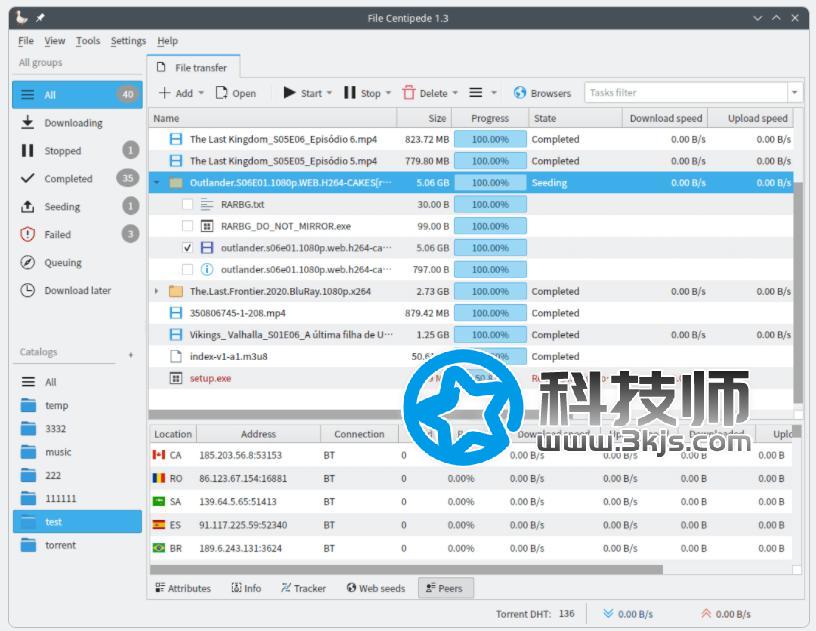Sort tasks by the Name column header
Image resolution: width=816 pixels, height=631 pixels.
(x=273, y=118)
